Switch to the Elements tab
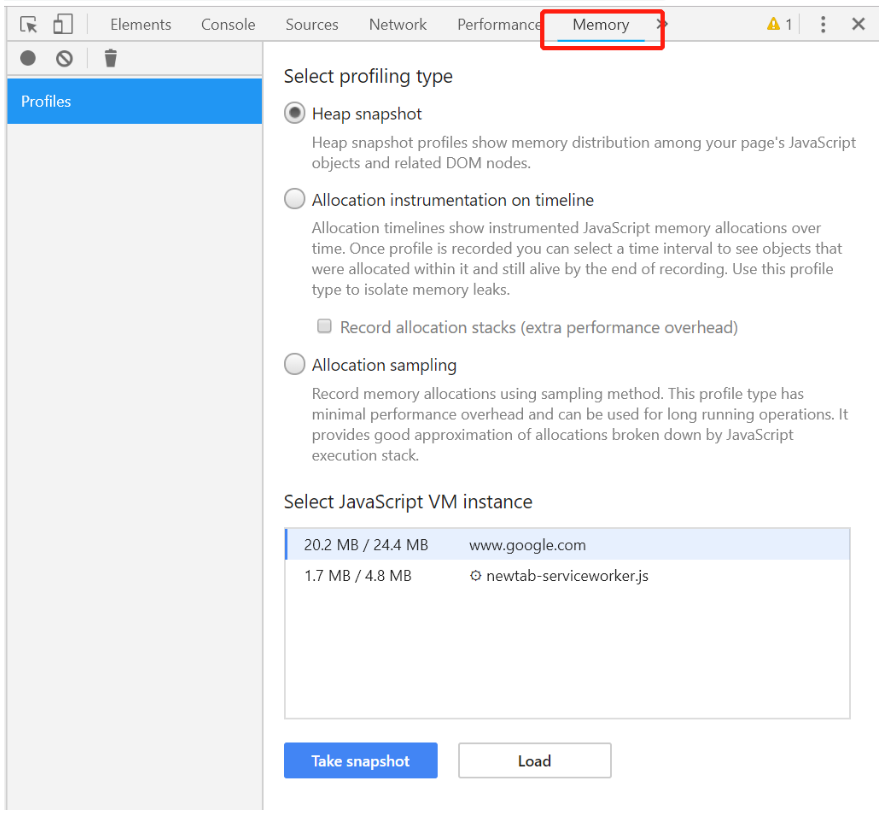881x814 pixels. tap(140, 25)
